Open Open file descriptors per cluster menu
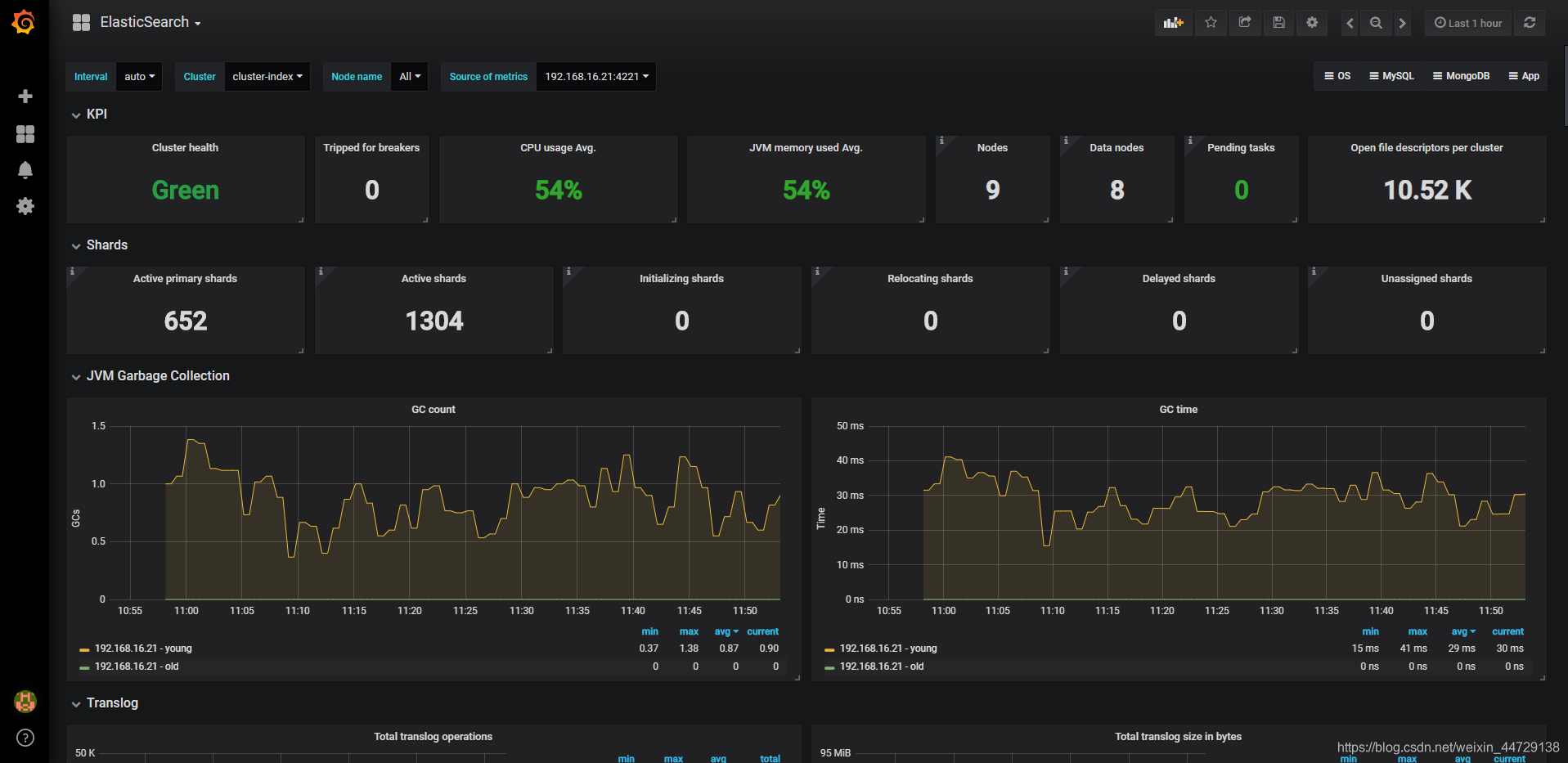The width and height of the screenshot is (1568, 763). point(1426,148)
